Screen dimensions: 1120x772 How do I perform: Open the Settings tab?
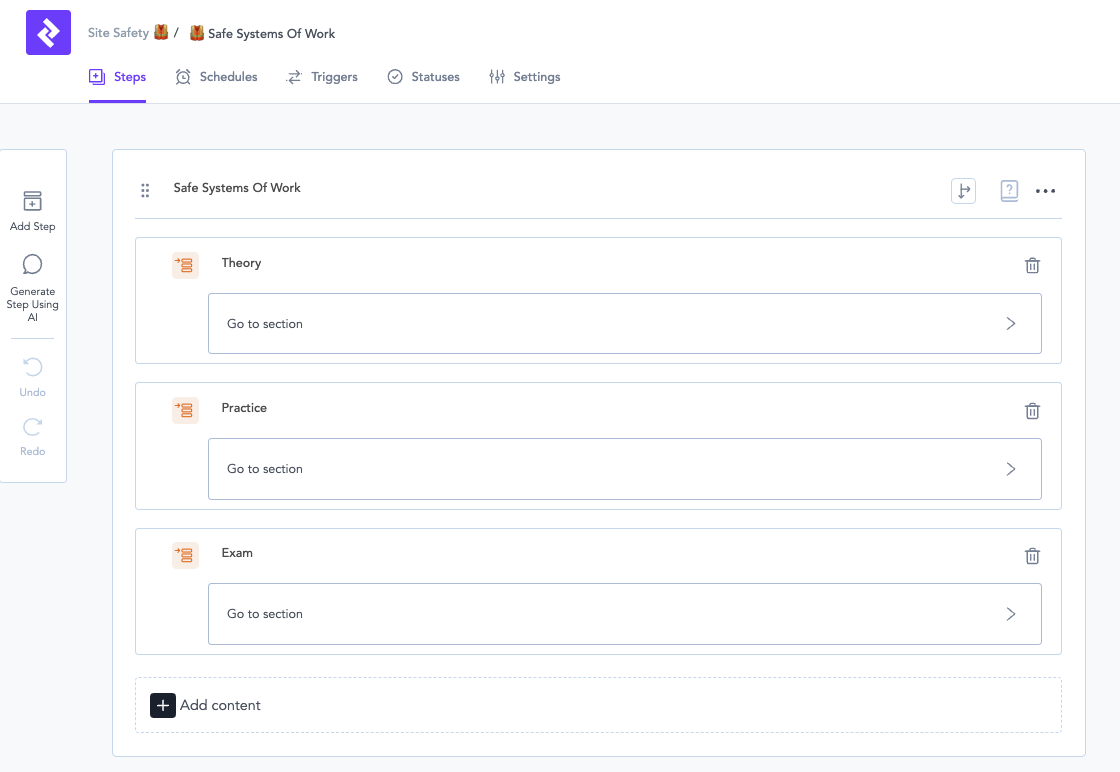click(524, 77)
